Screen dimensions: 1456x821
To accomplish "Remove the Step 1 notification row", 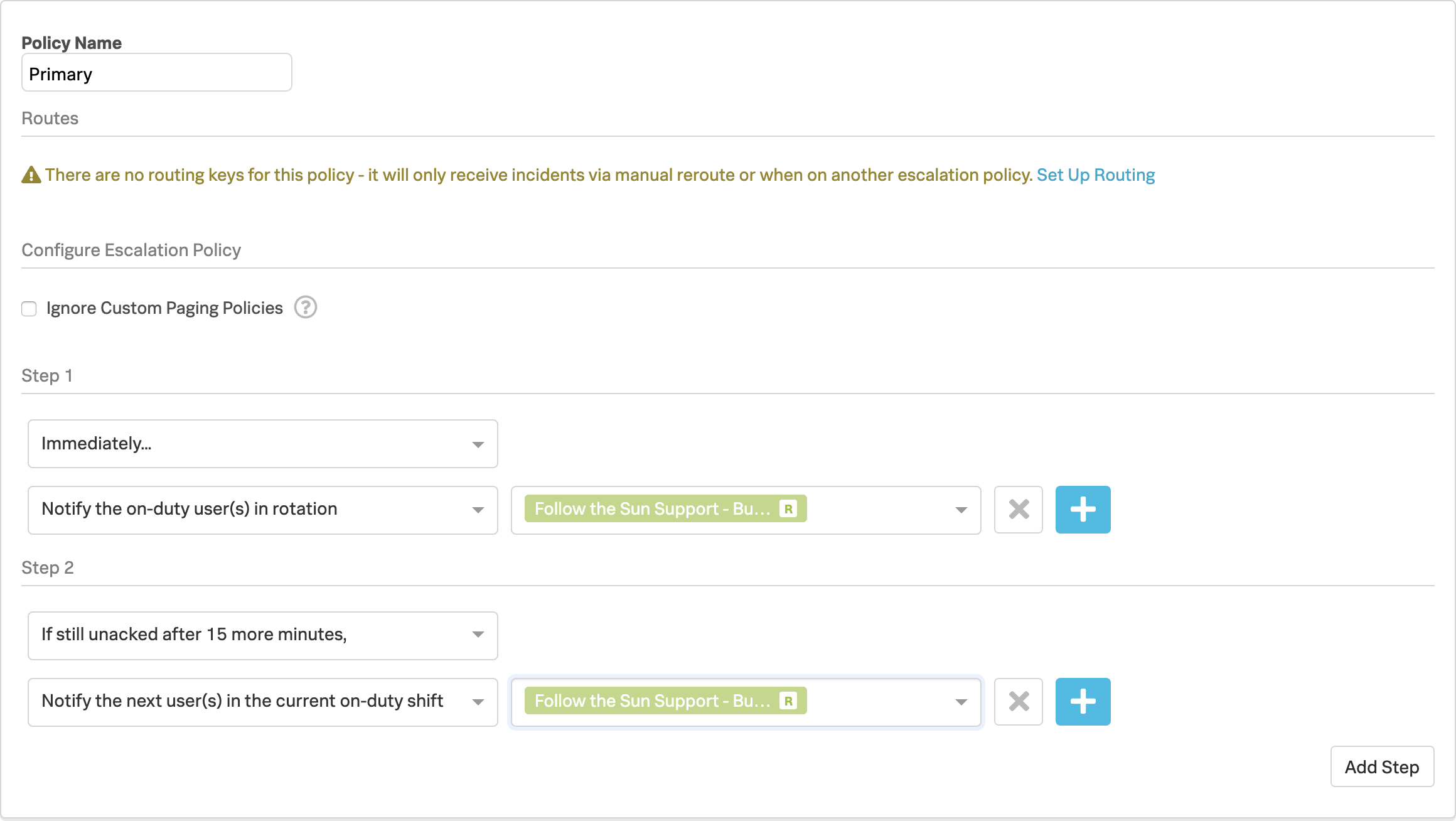I will [1018, 509].
